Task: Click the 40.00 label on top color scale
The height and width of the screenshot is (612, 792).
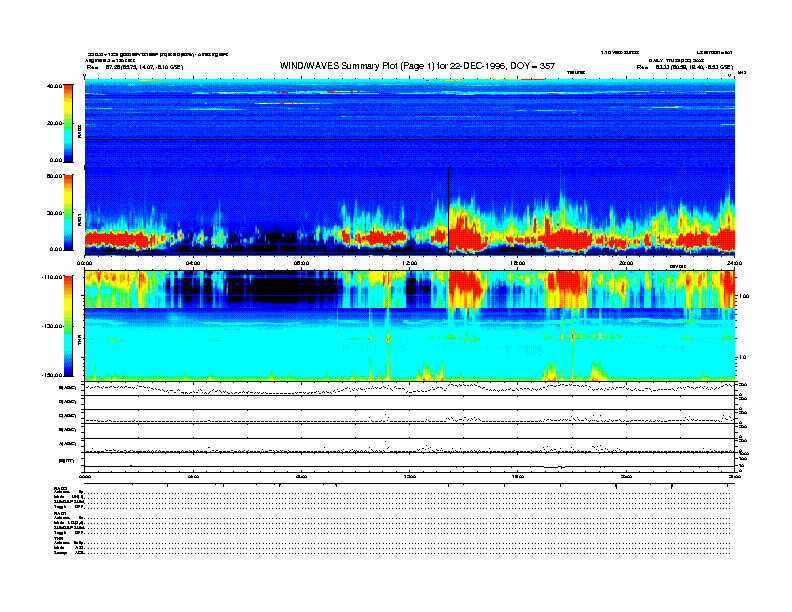Action: click(x=52, y=86)
